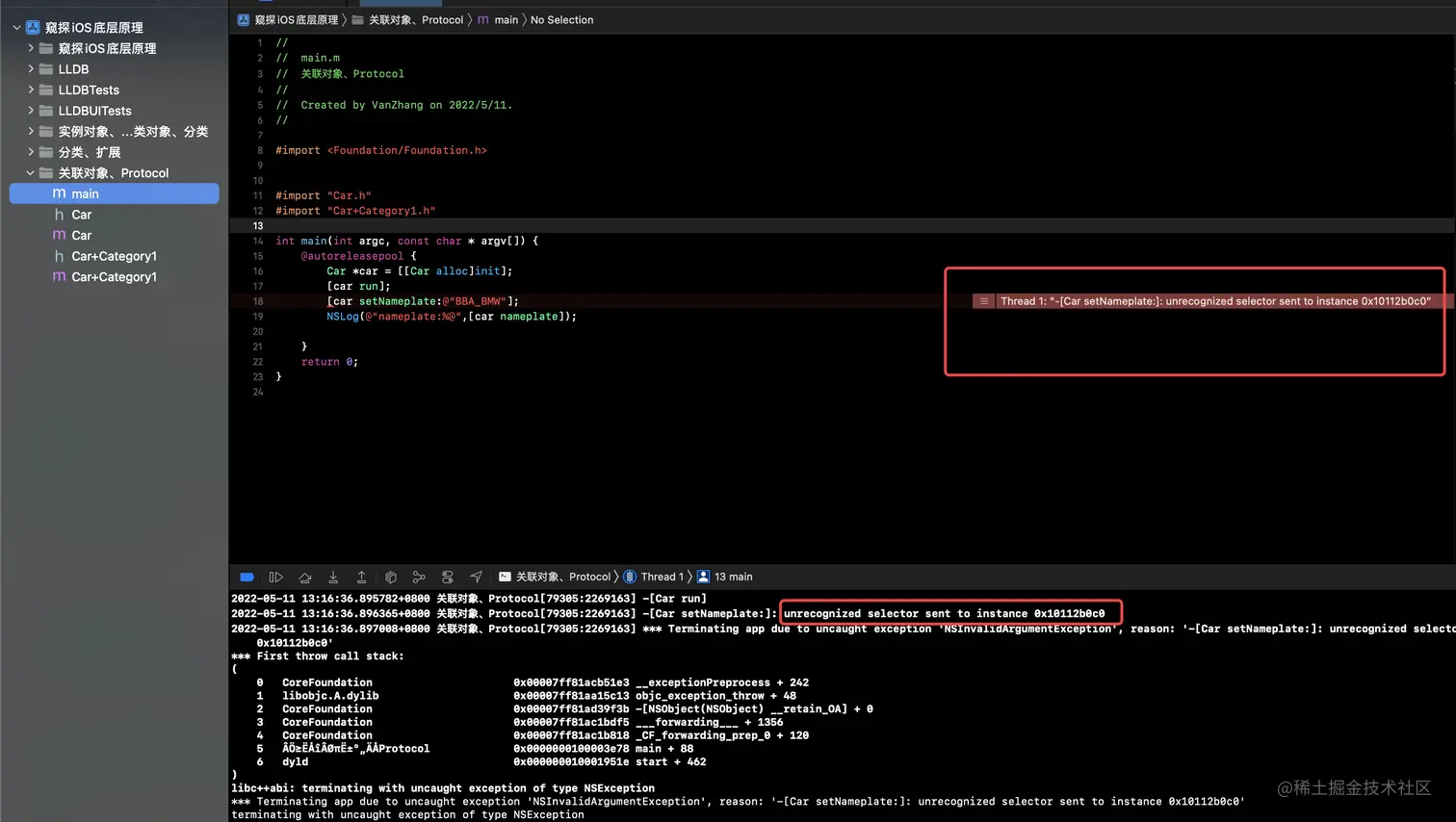The width and height of the screenshot is (1456, 822).
Task: Collapse the 关联对象、Protocol folder
Action: [31, 173]
